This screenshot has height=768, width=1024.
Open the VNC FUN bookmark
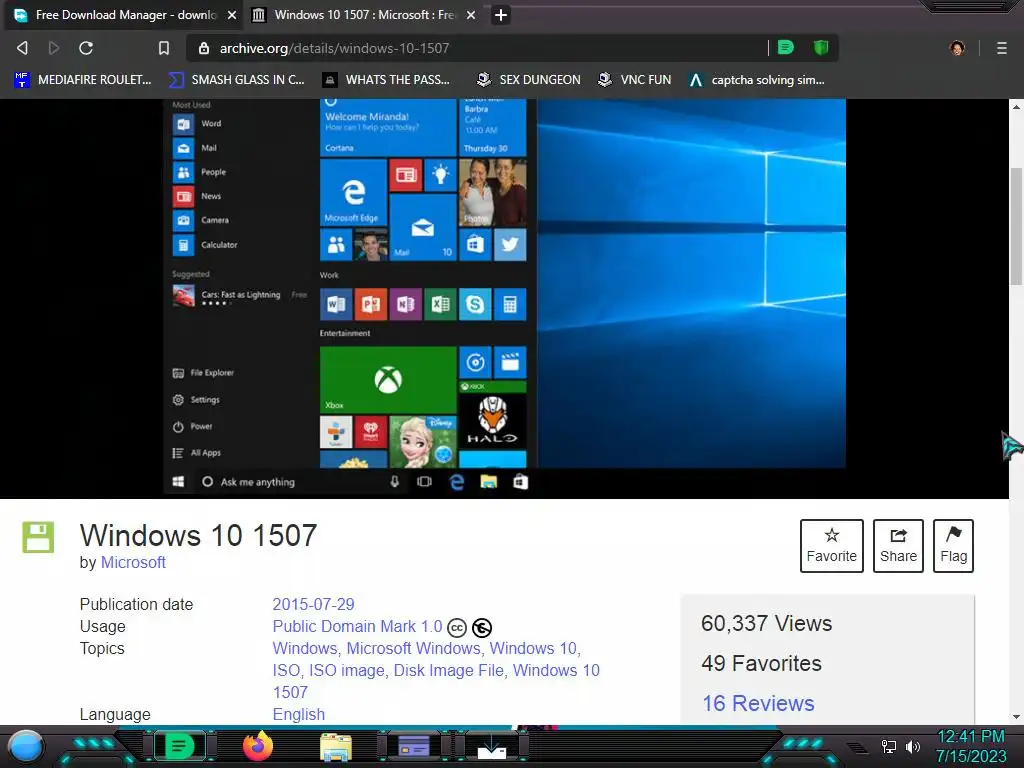634,80
